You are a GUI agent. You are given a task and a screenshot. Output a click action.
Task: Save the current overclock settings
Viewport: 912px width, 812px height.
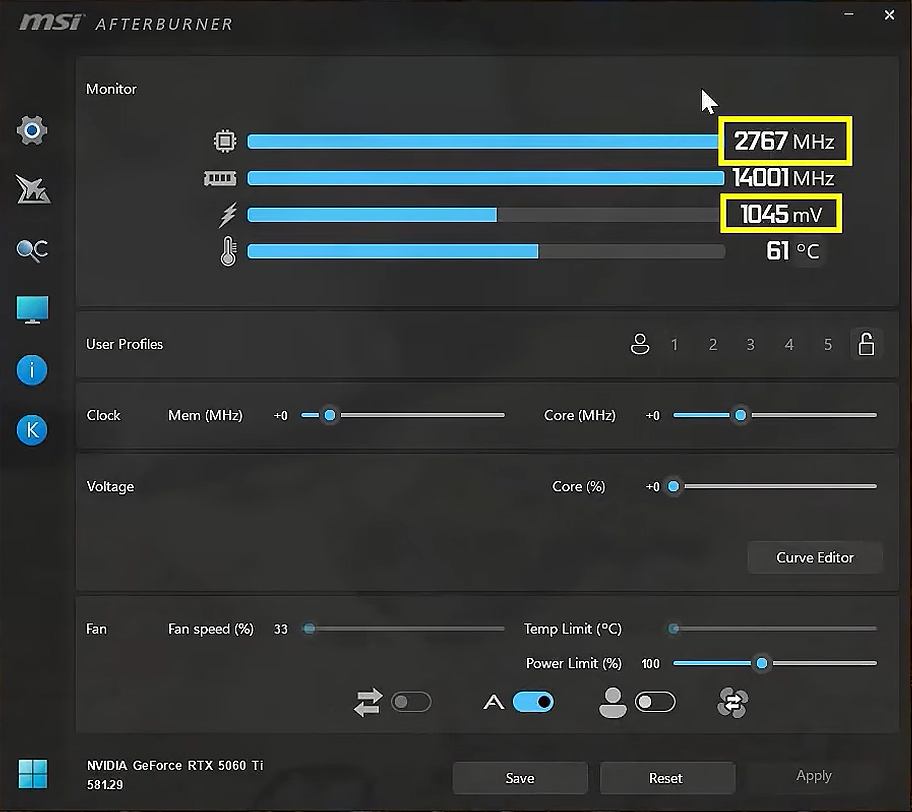pos(520,778)
